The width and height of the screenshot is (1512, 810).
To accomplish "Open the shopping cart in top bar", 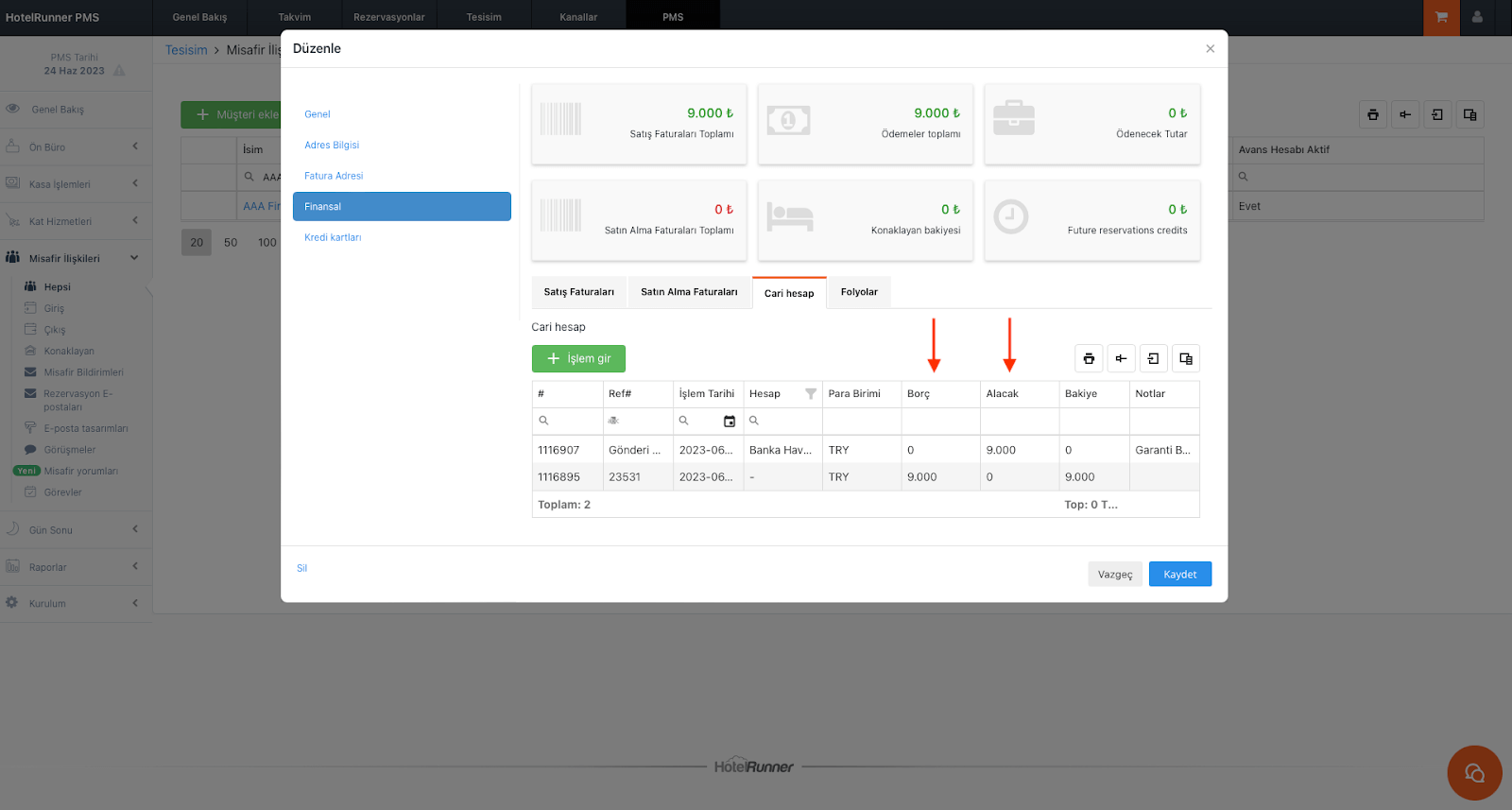I will point(1441,17).
